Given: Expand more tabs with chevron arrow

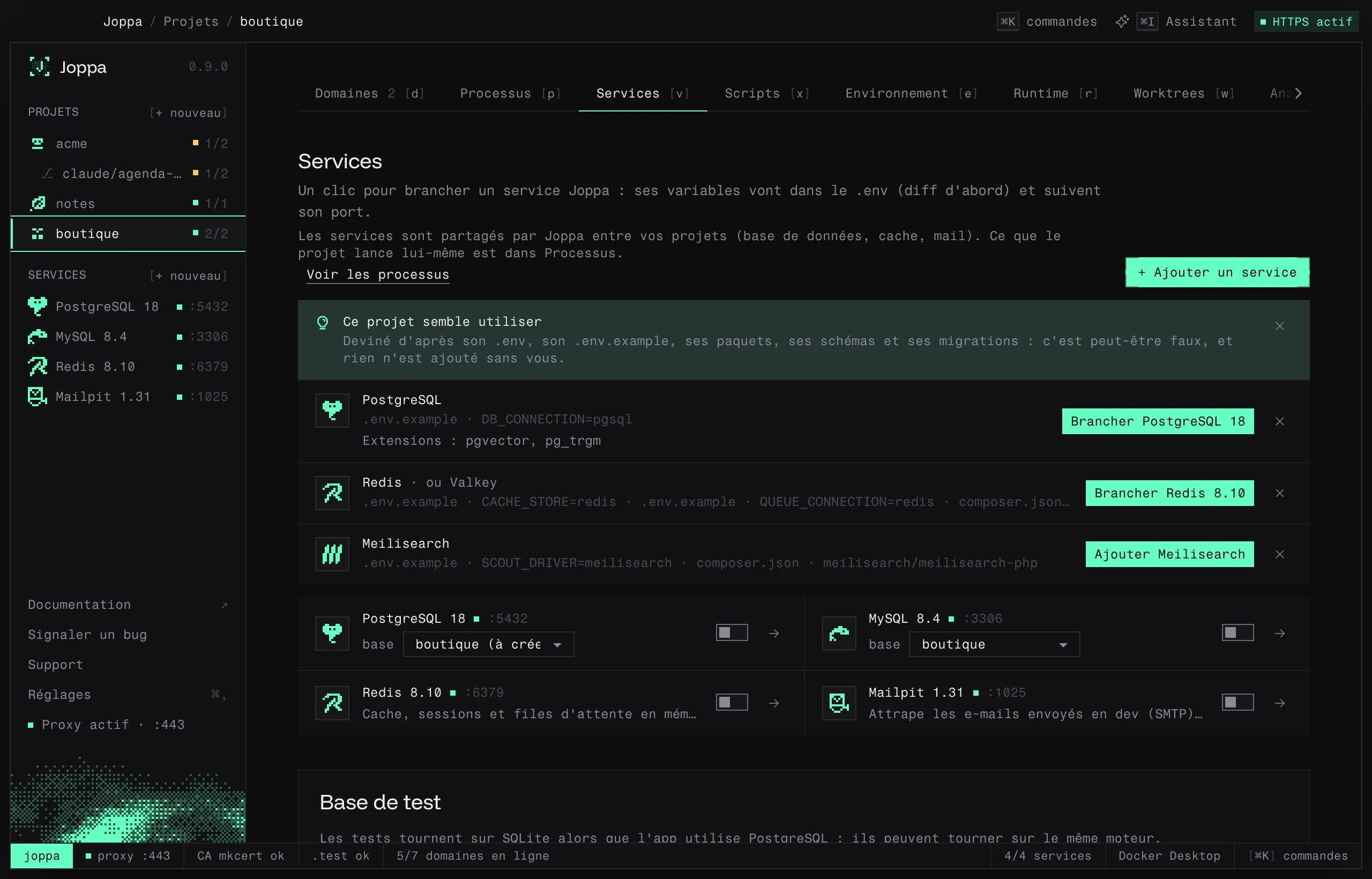Looking at the screenshot, I should point(1299,93).
